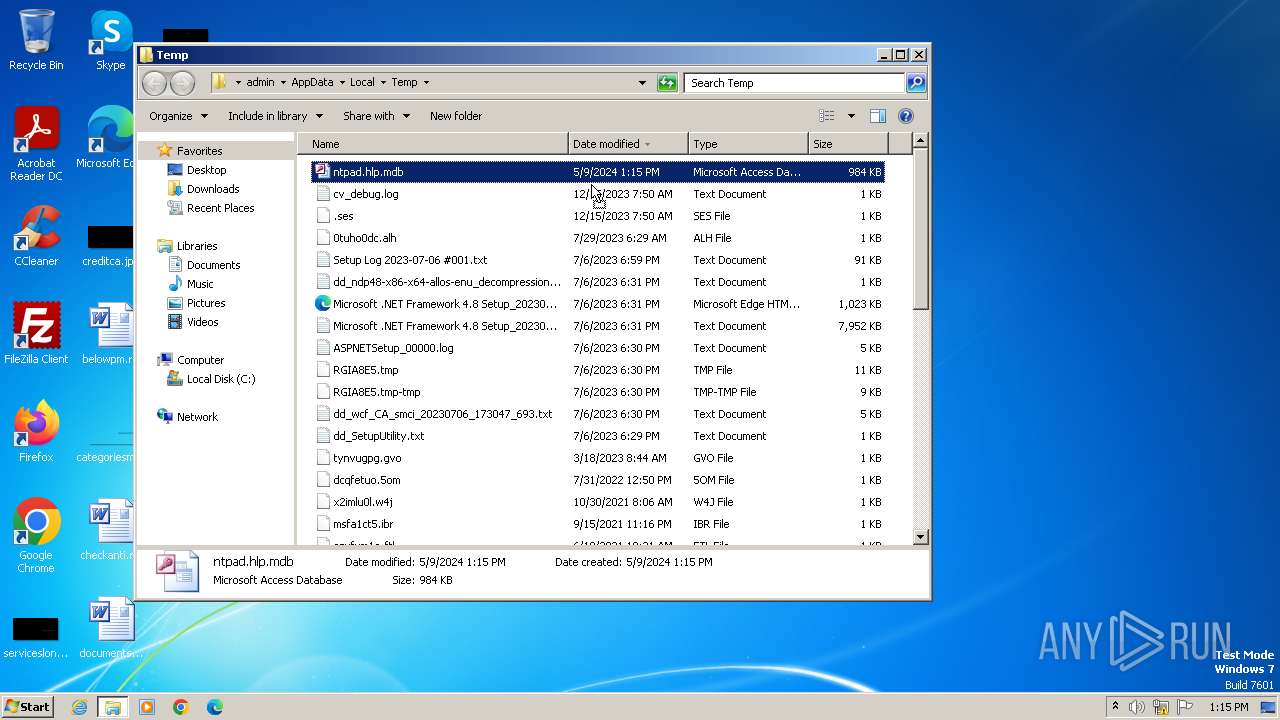Open FileZilla Client desktop shortcut
This screenshot has width=1280, height=720.
coord(36,333)
